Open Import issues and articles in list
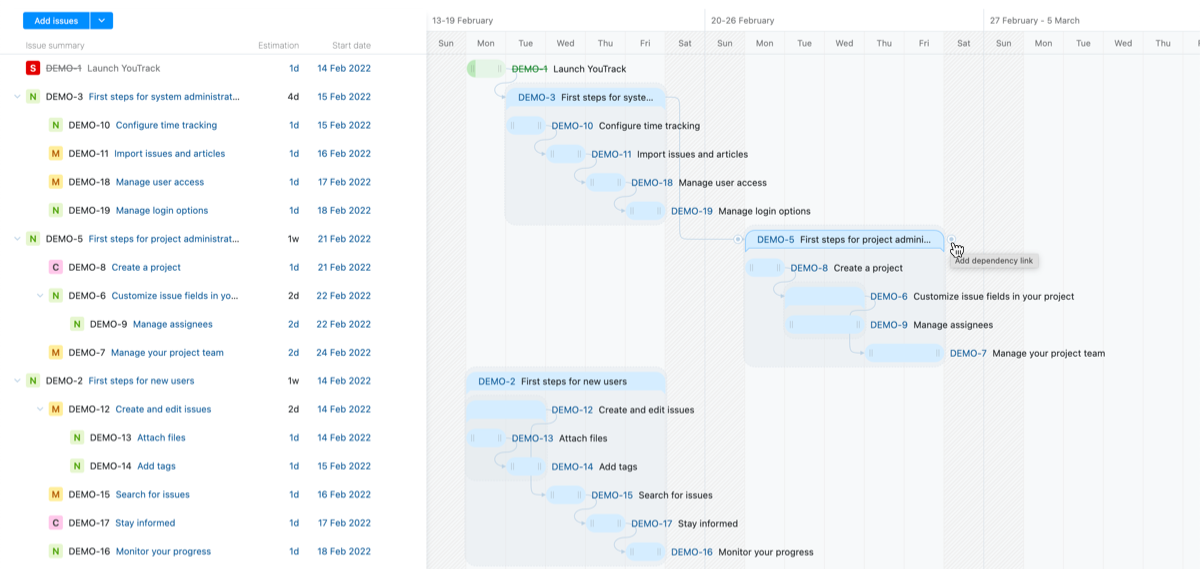The width and height of the screenshot is (1200, 569). (170, 154)
